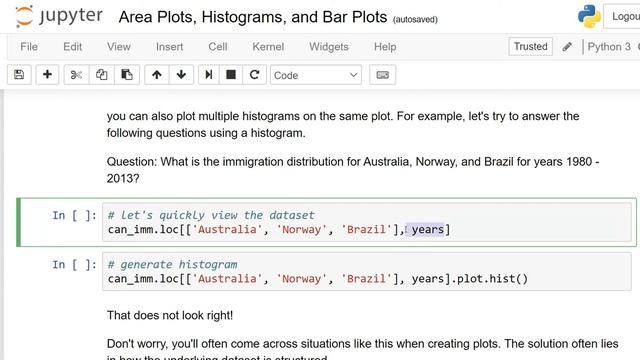Select the In [ ] prompt of histogram cell
The width and height of the screenshot is (640, 360).
(x=74, y=264)
